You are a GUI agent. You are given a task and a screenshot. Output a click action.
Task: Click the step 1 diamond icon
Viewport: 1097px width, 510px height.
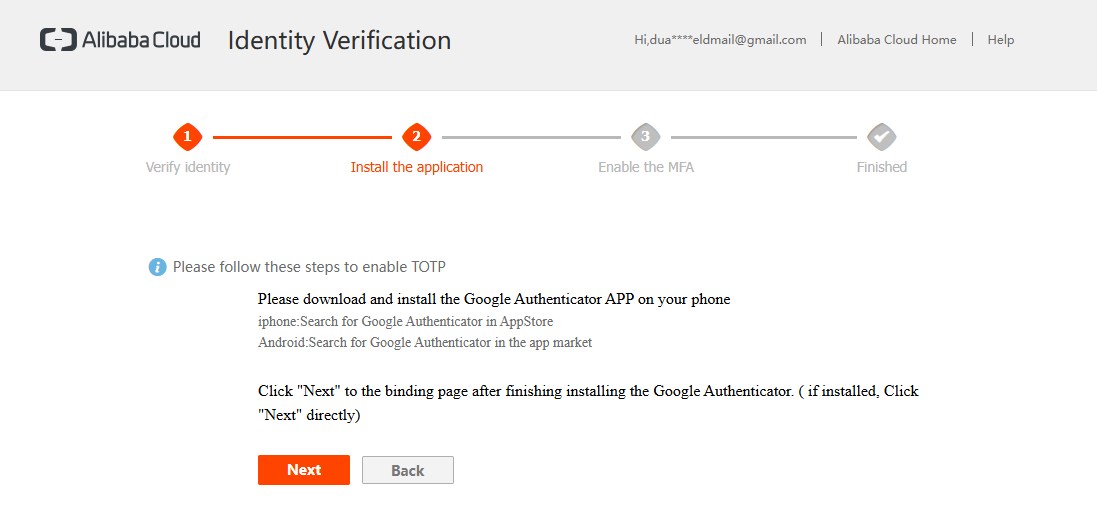[187, 137]
